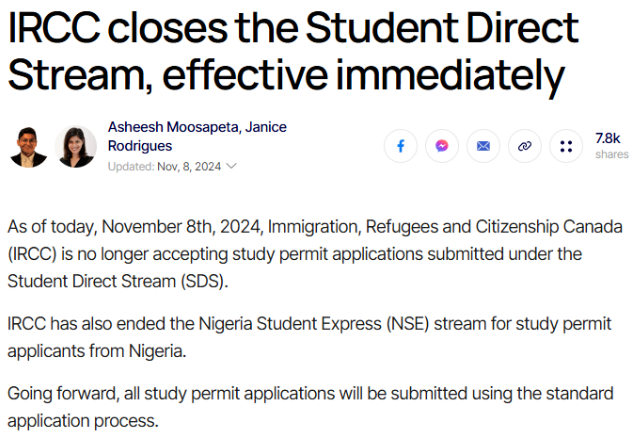The width and height of the screenshot is (634, 442).
Task: Expand the updated date chevron
Action: 232,166
